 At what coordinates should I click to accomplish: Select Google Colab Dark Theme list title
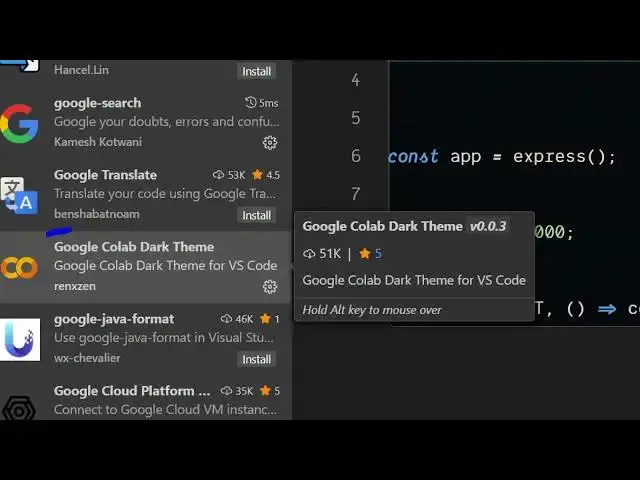(x=134, y=247)
